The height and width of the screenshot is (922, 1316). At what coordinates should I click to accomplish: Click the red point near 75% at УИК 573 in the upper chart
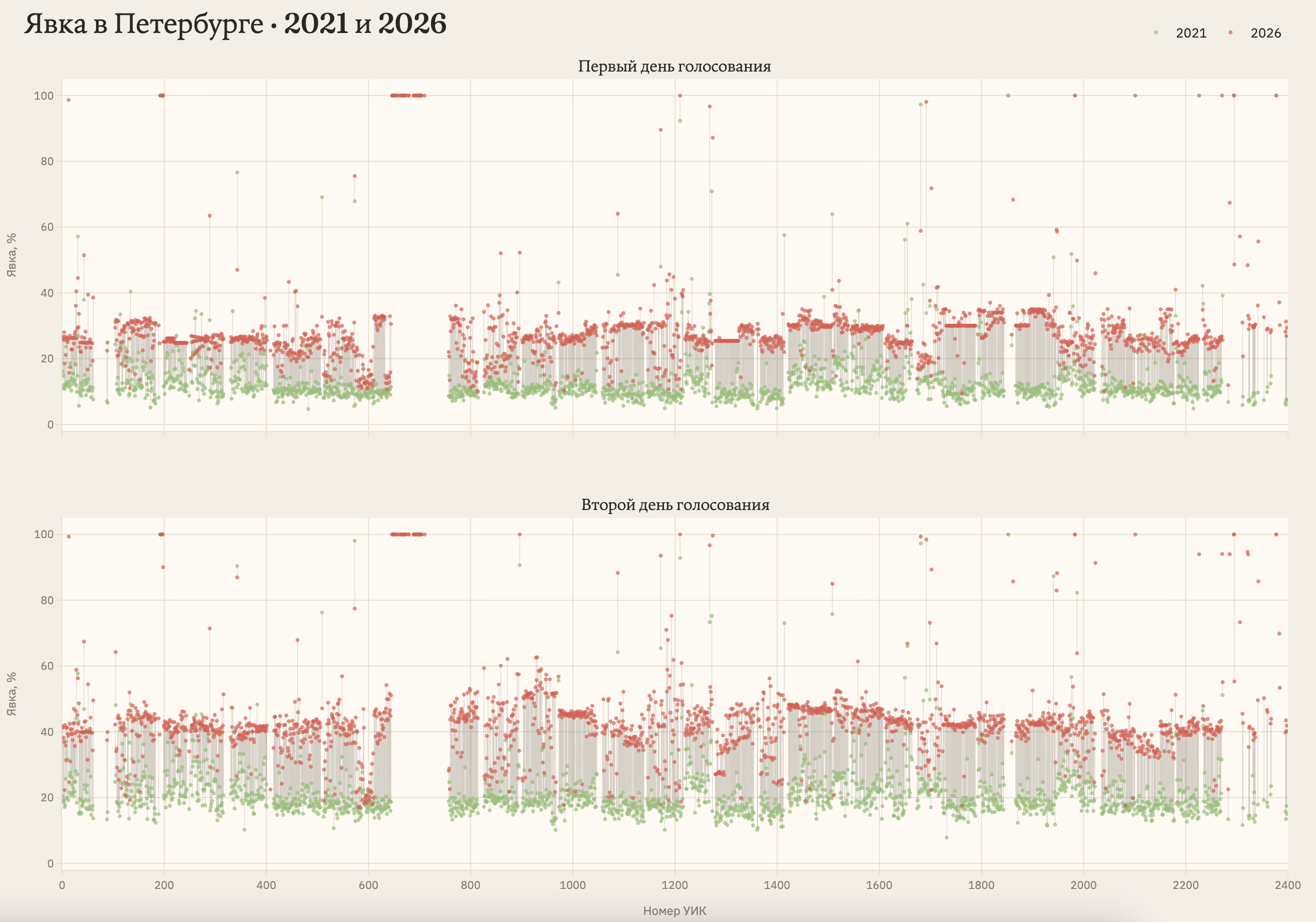pyautogui.click(x=354, y=176)
